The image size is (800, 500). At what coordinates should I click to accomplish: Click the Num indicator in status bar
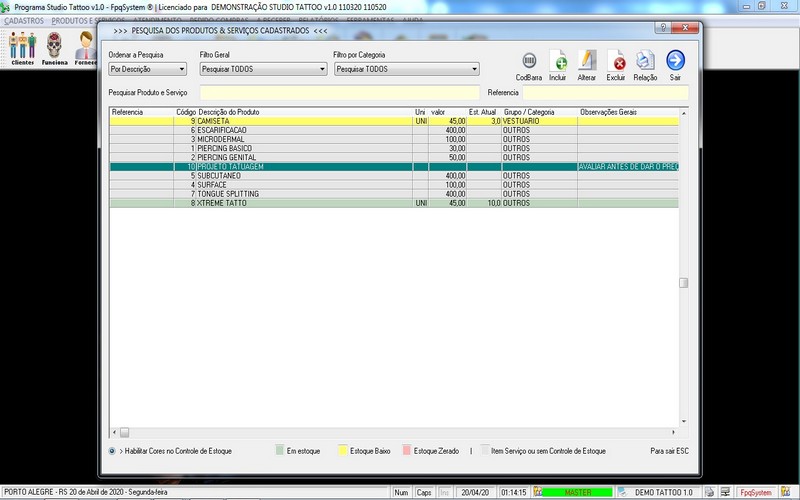[401, 492]
